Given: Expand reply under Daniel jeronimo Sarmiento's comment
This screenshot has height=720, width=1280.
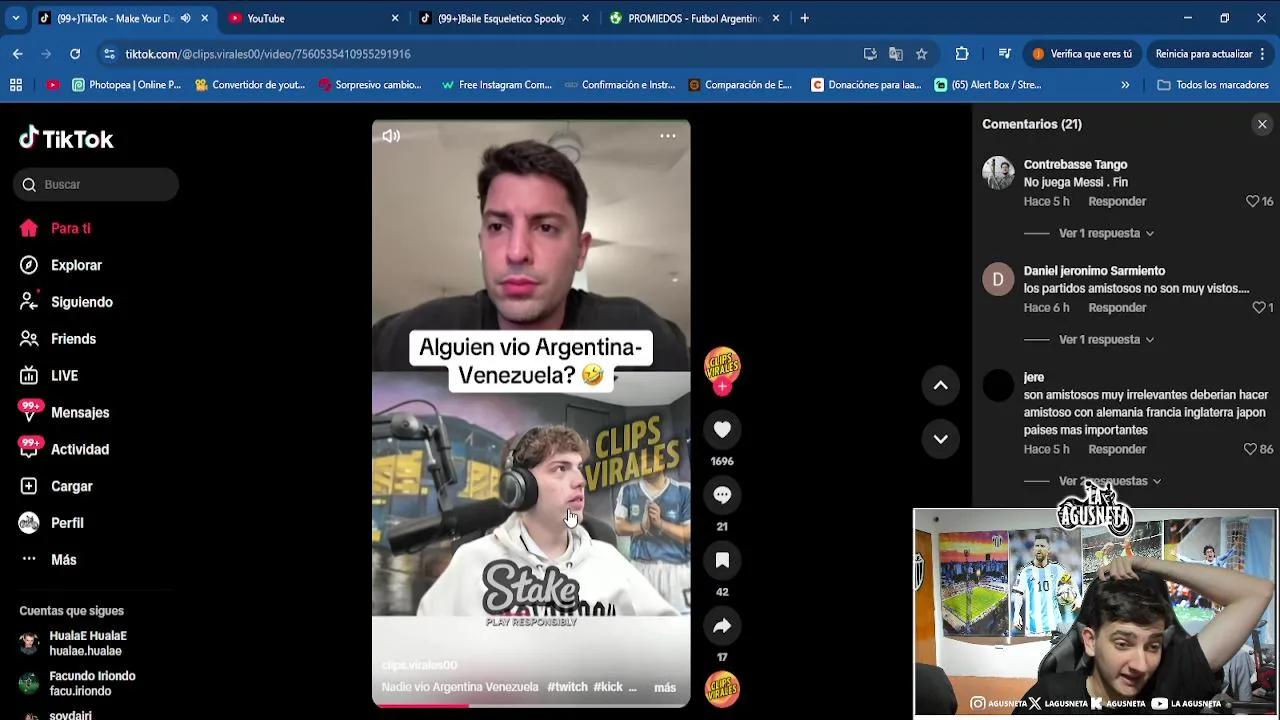Looking at the screenshot, I should click(1106, 339).
